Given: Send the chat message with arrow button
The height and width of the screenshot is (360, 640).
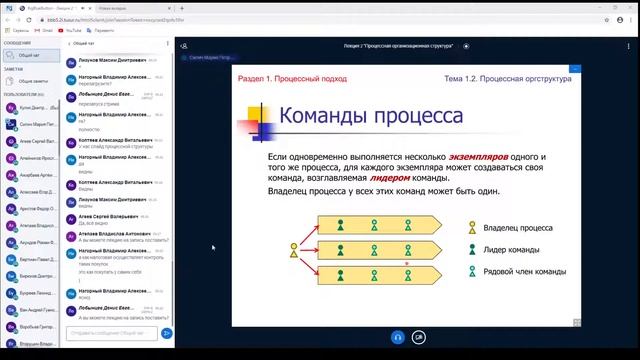Looking at the screenshot, I should 167,333.
